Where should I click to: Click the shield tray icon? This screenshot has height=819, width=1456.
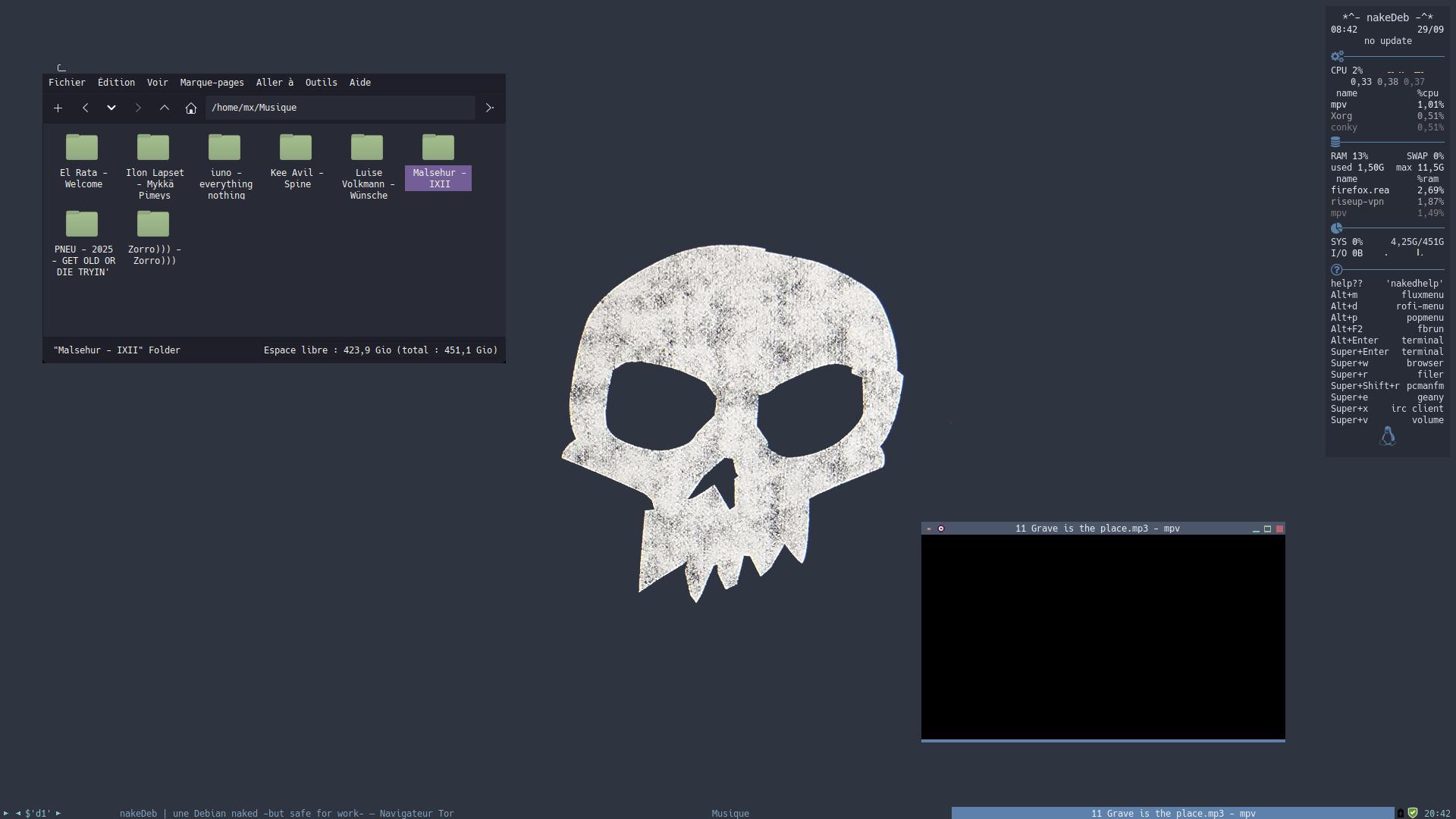point(1413,813)
